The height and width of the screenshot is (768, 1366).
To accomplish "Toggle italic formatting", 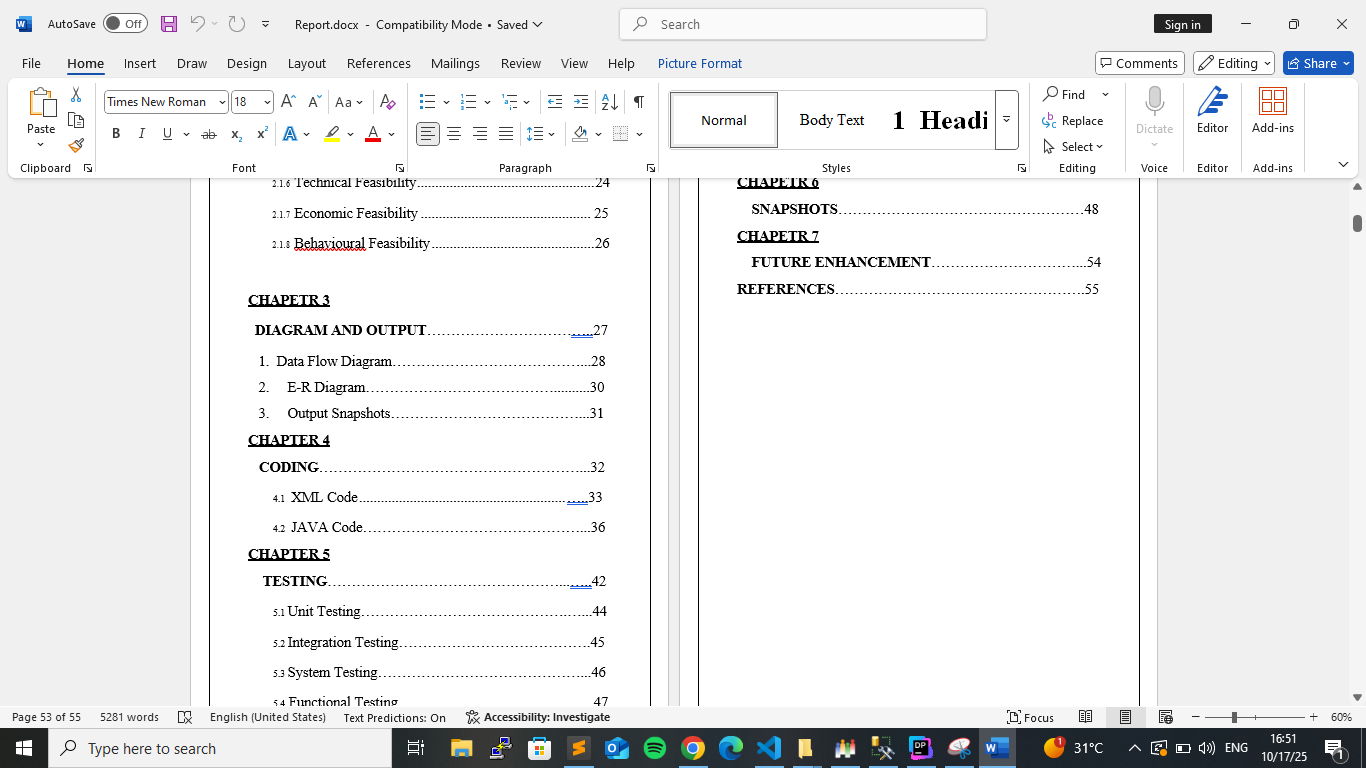I will (x=141, y=134).
